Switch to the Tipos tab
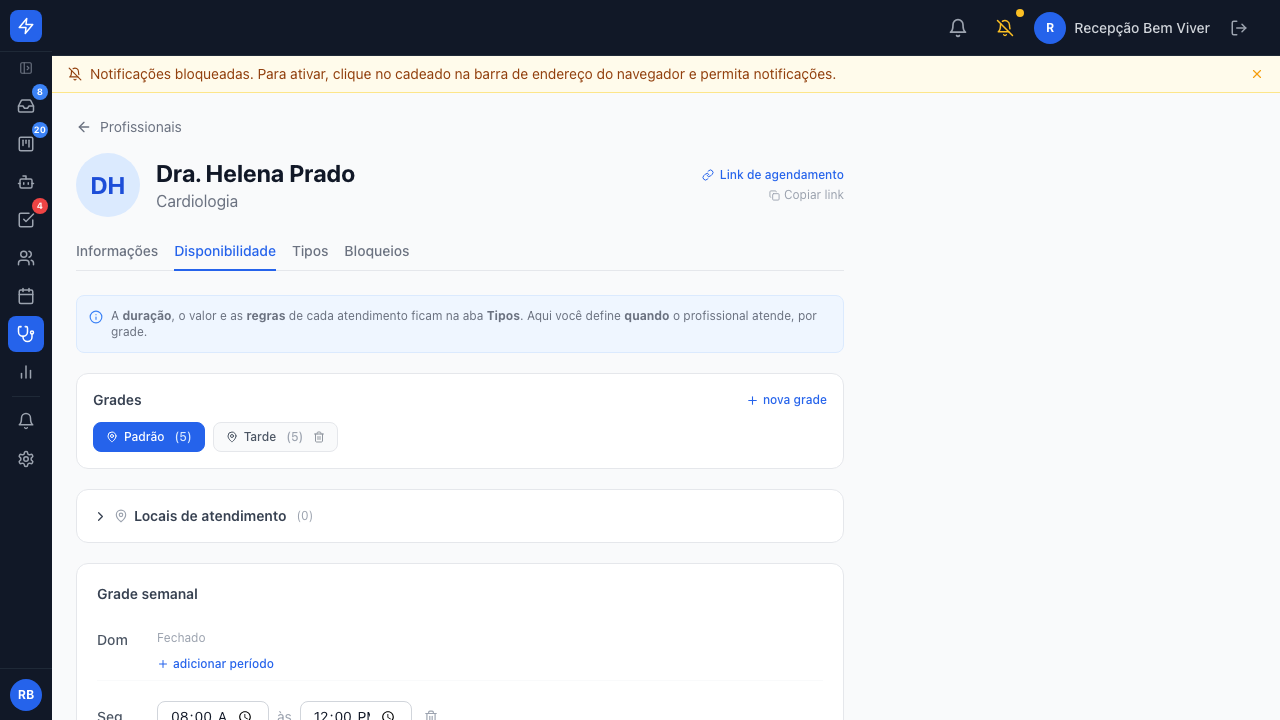 [310, 251]
